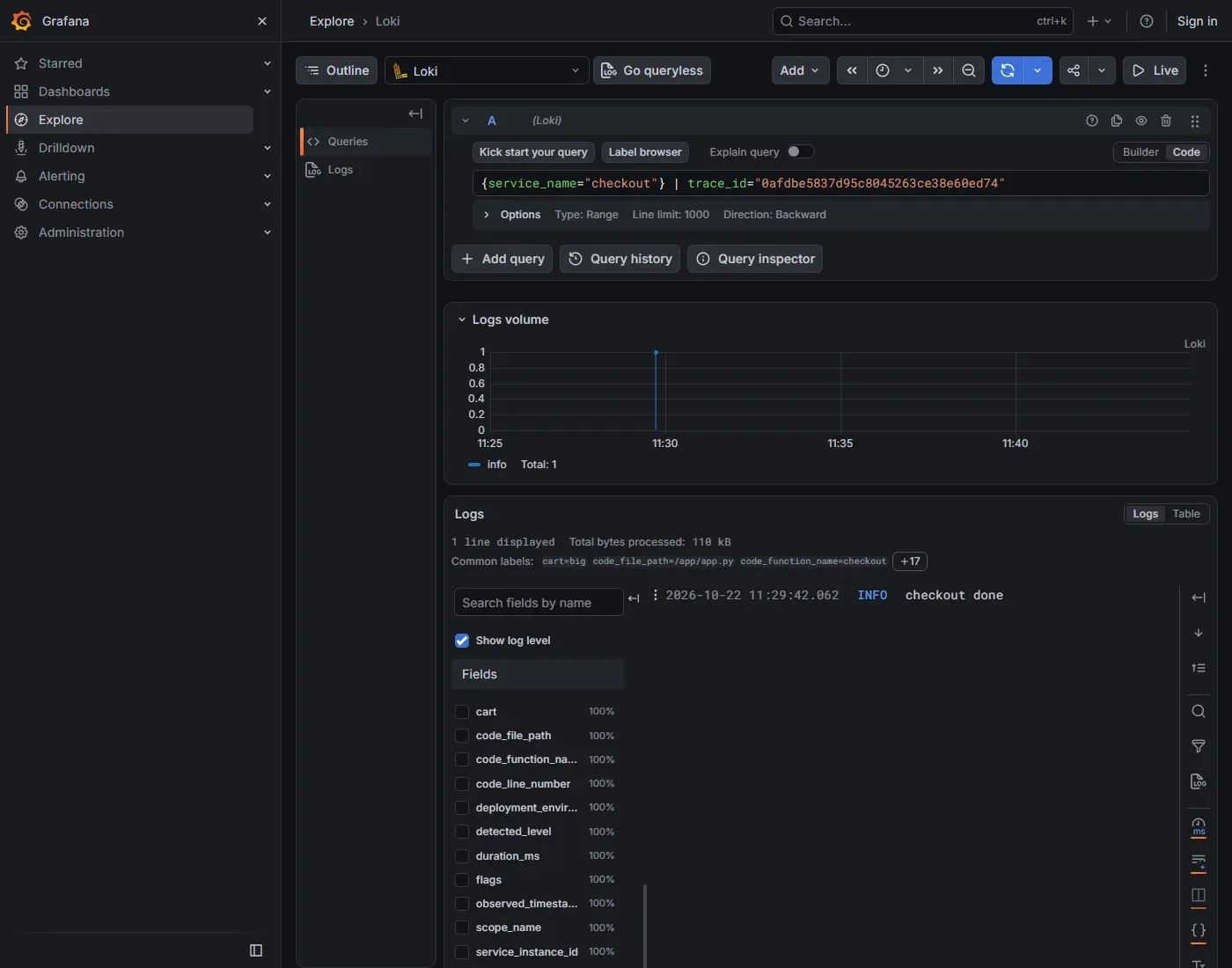Click collapse controls arrow at top of log toolbar

(x=1199, y=598)
